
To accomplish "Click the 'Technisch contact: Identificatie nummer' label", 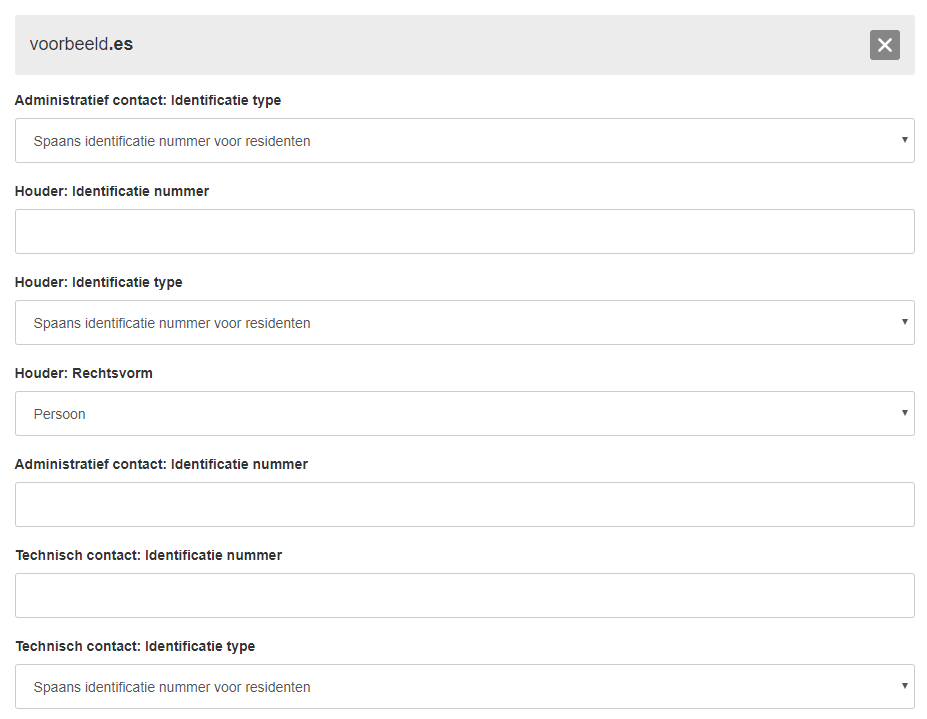I will coord(149,555).
